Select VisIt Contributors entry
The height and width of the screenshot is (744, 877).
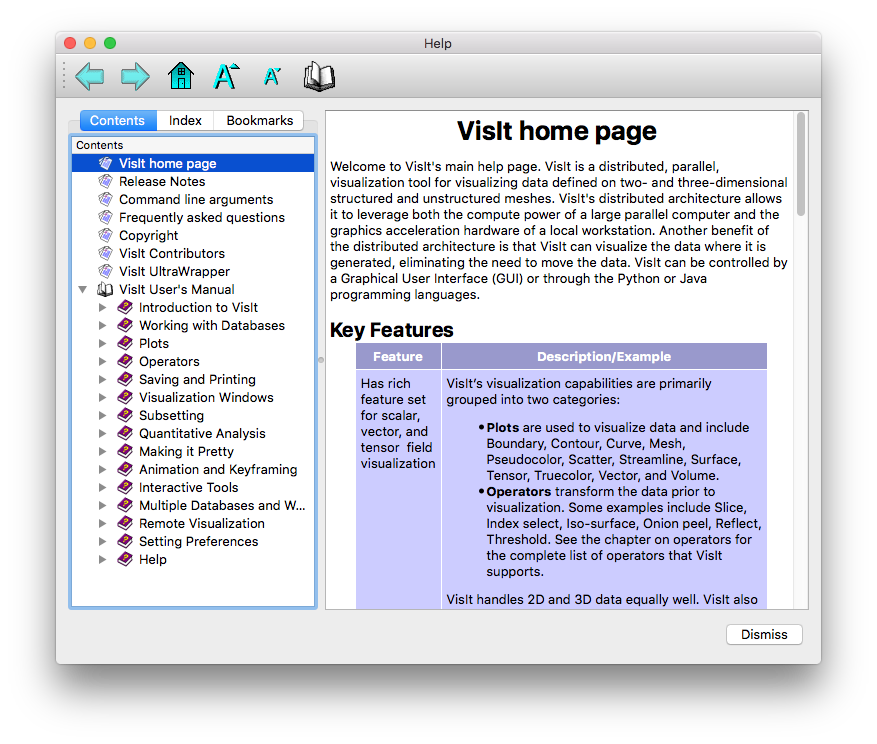tap(172, 253)
